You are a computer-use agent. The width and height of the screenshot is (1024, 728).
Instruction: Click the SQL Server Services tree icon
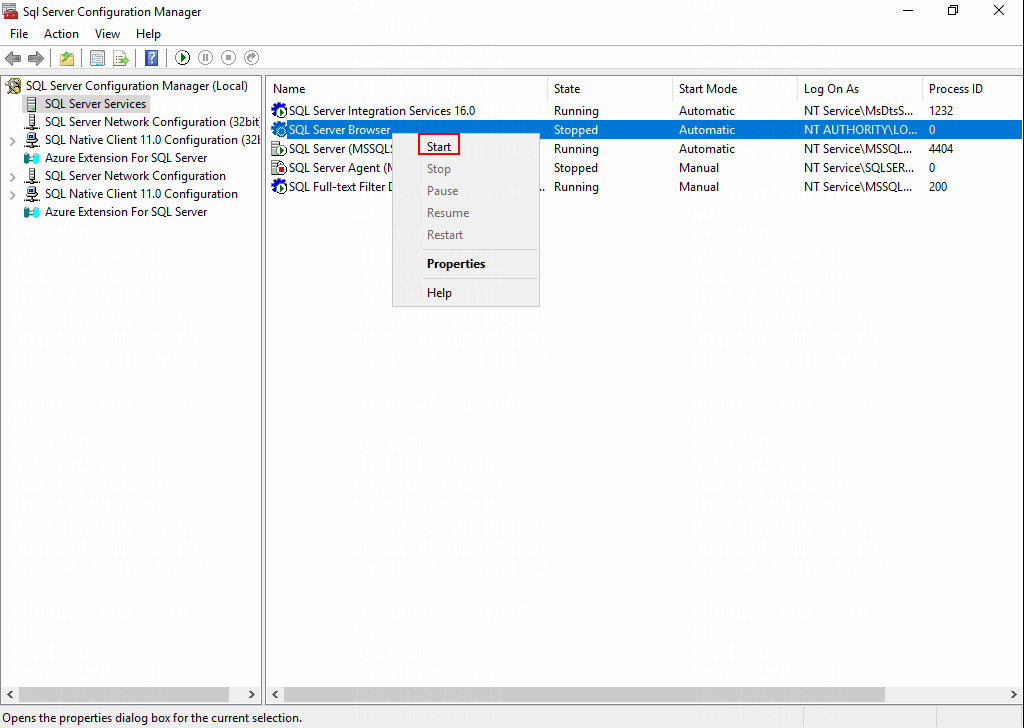[31, 104]
